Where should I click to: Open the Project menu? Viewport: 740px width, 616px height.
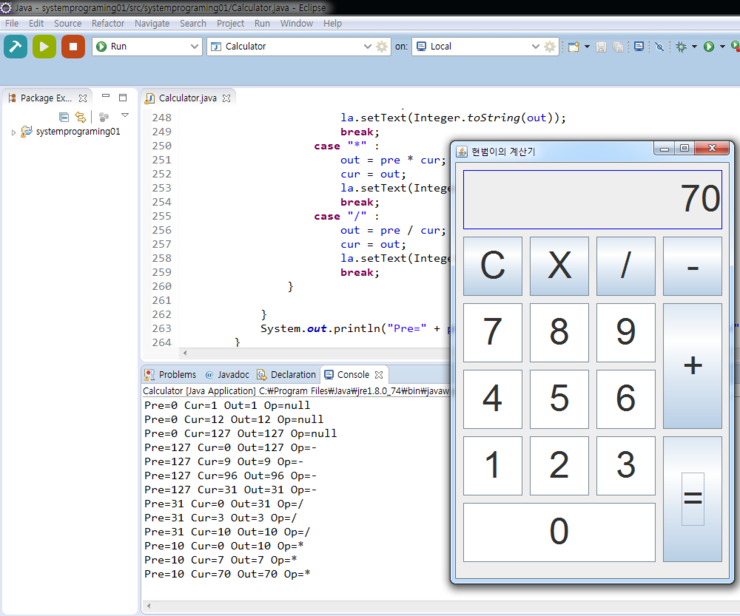(230, 23)
